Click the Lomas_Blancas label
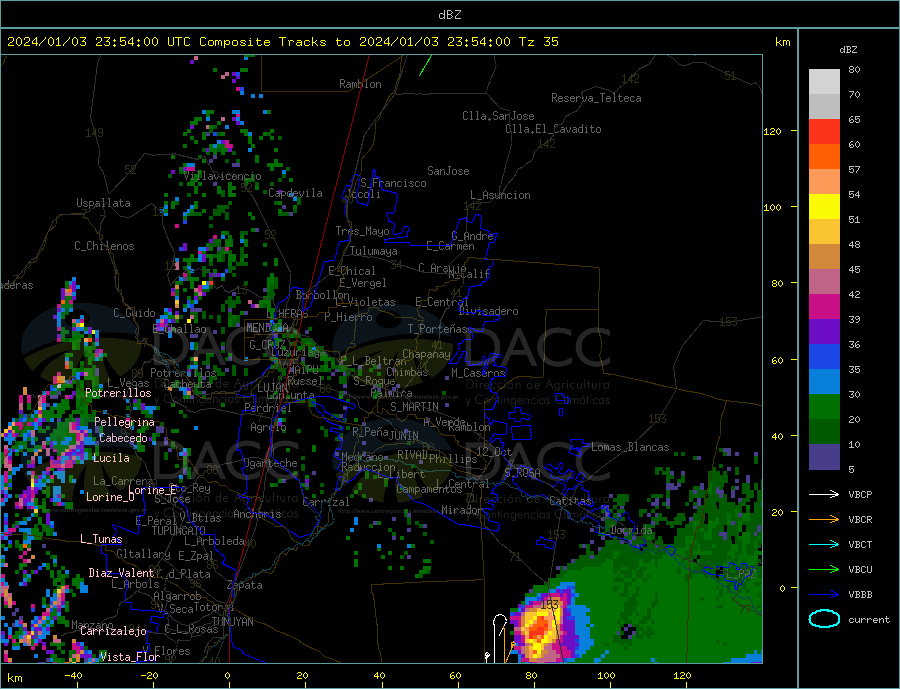 point(630,447)
